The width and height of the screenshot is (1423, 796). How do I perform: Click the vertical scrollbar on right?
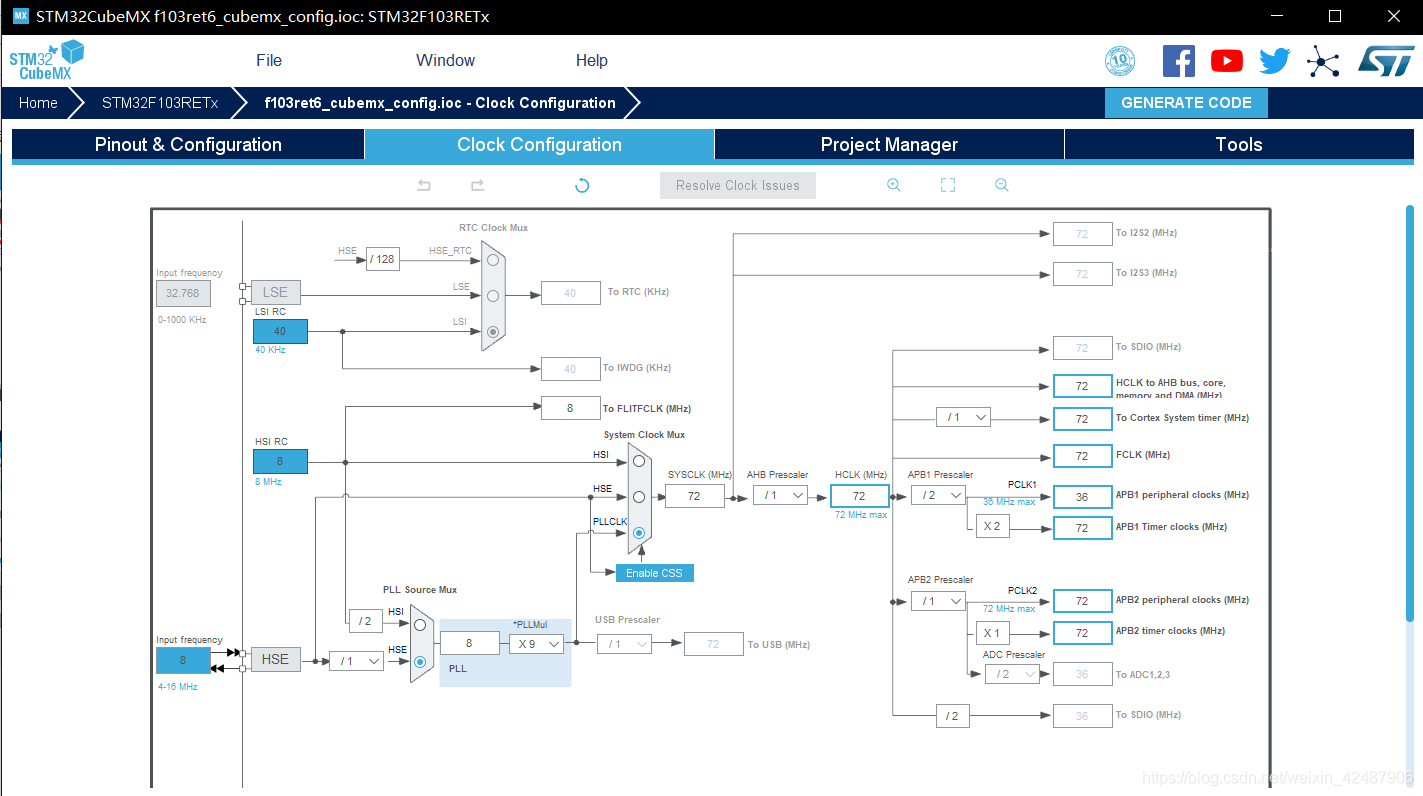click(x=1410, y=412)
